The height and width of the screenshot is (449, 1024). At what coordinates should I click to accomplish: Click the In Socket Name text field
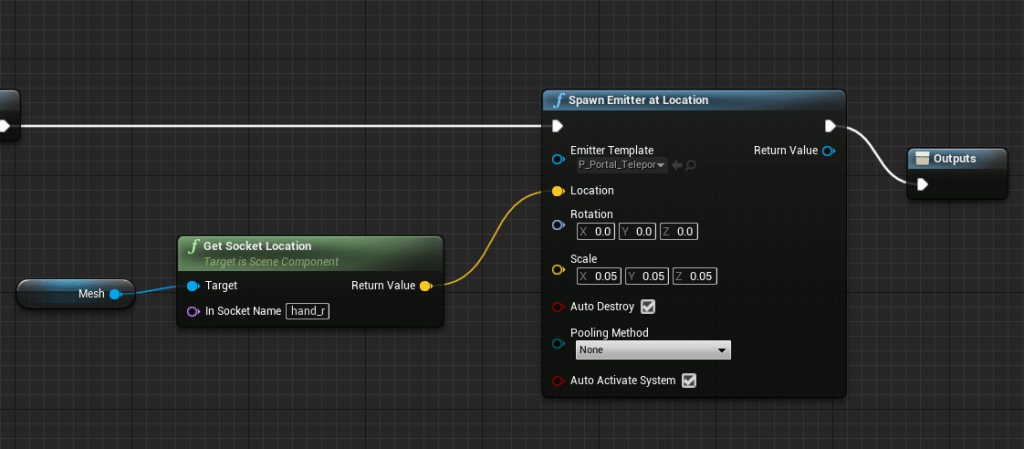(308, 311)
